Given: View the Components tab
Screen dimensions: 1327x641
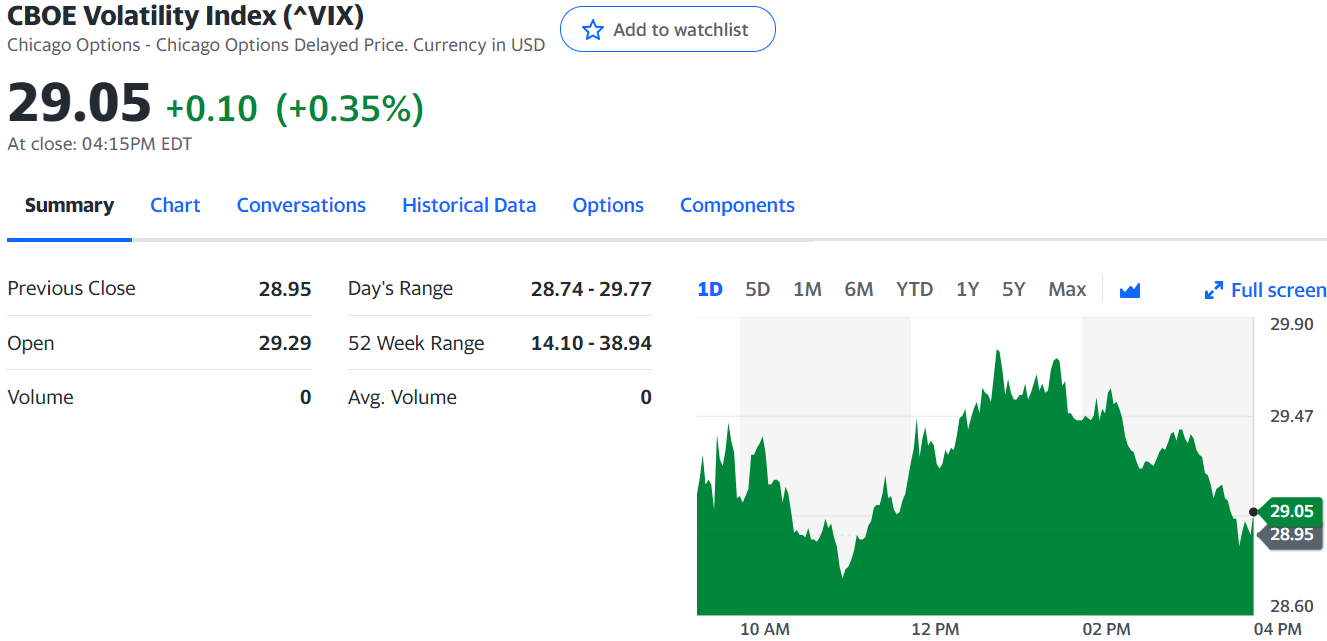Looking at the screenshot, I should click(737, 205).
